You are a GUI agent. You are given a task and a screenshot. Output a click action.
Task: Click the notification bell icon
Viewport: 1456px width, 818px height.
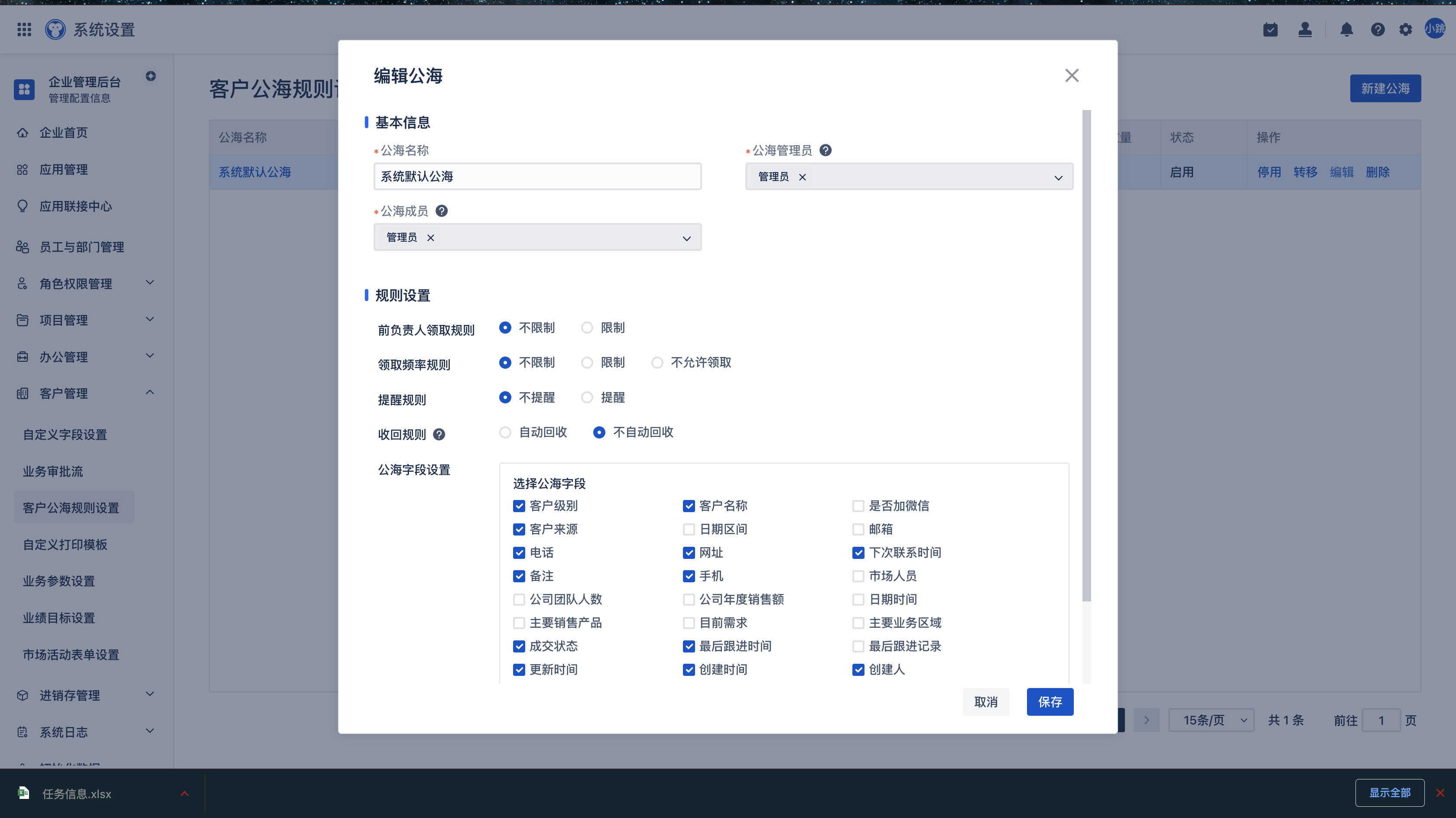pyautogui.click(x=1346, y=29)
